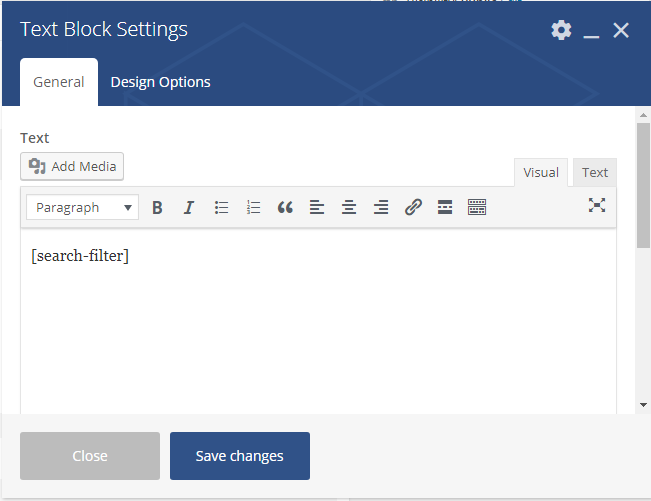Open the Paragraph format dropdown
Screen dimensions: 651x501
pos(82,208)
